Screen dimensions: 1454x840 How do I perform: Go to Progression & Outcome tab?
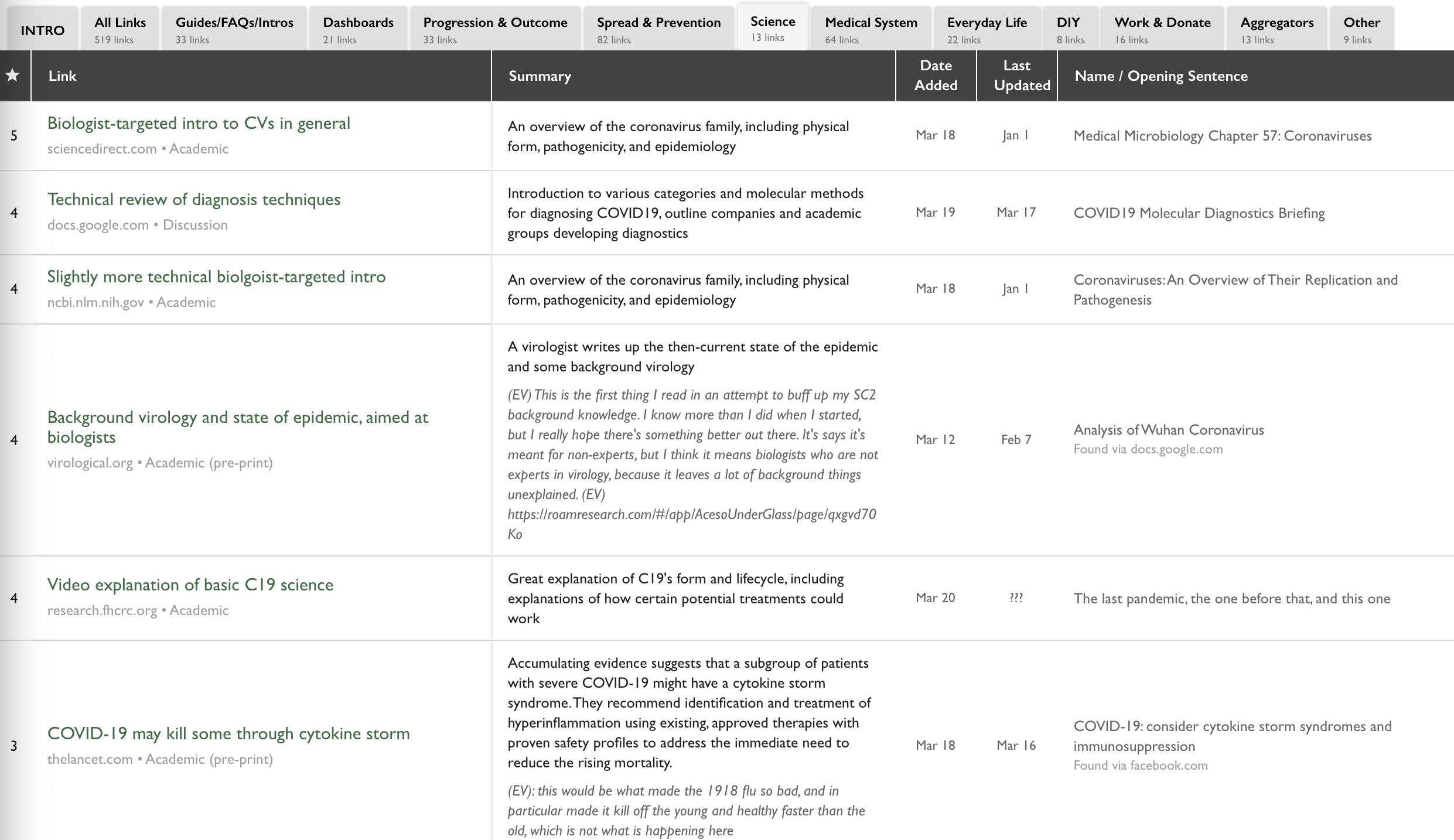[495, 29]
